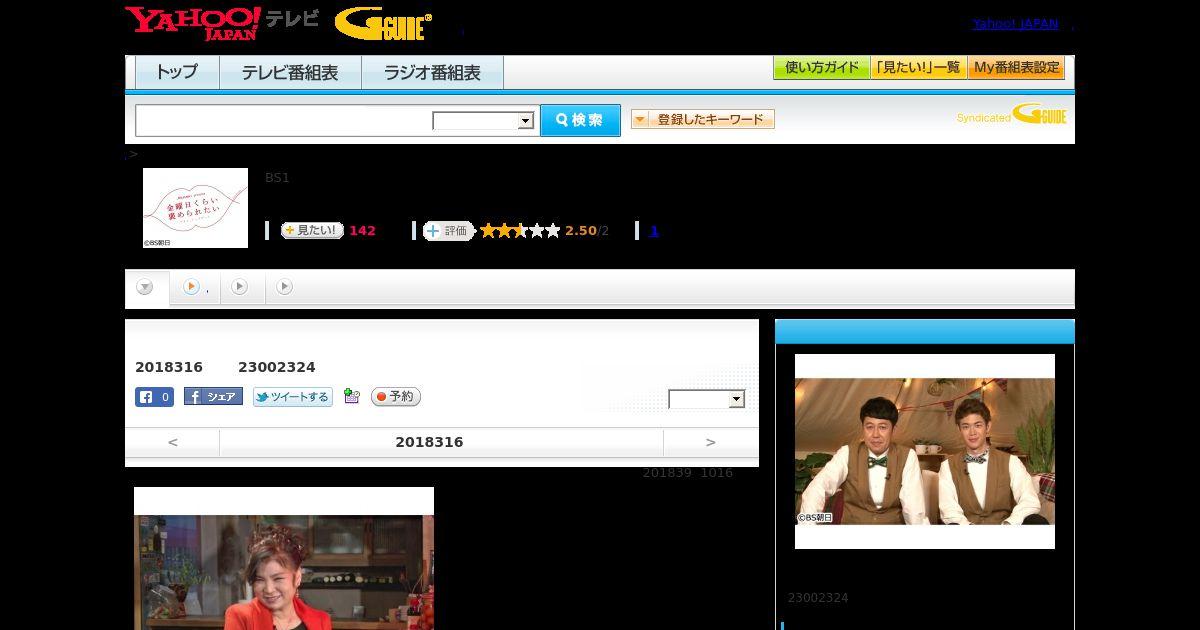The width and height of the screenshot is (1200, 630).
Task: Open the two hosts program image
Action: pos(925,451)
